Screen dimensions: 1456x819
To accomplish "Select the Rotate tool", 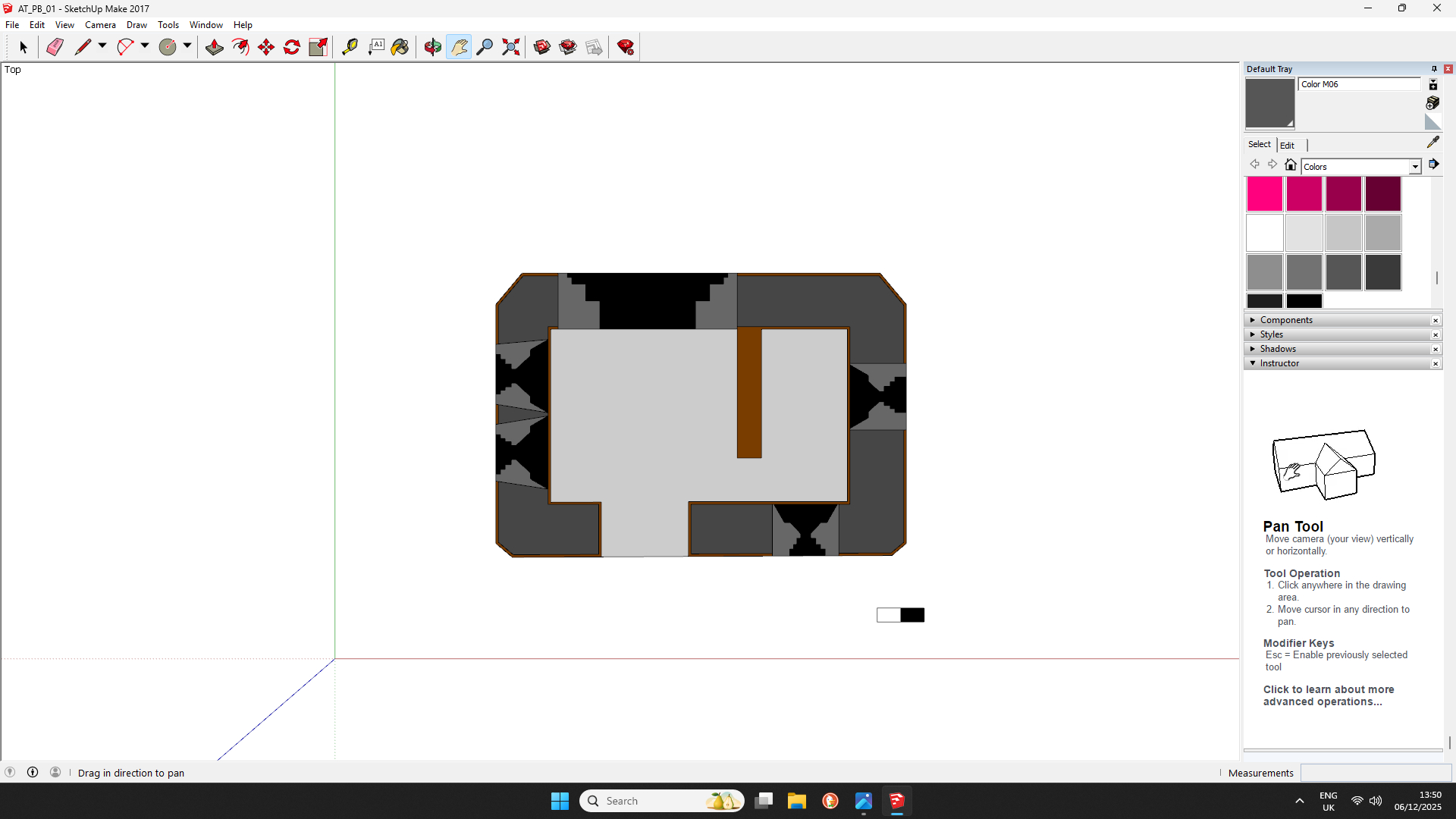I will click(x=292, y=47).
